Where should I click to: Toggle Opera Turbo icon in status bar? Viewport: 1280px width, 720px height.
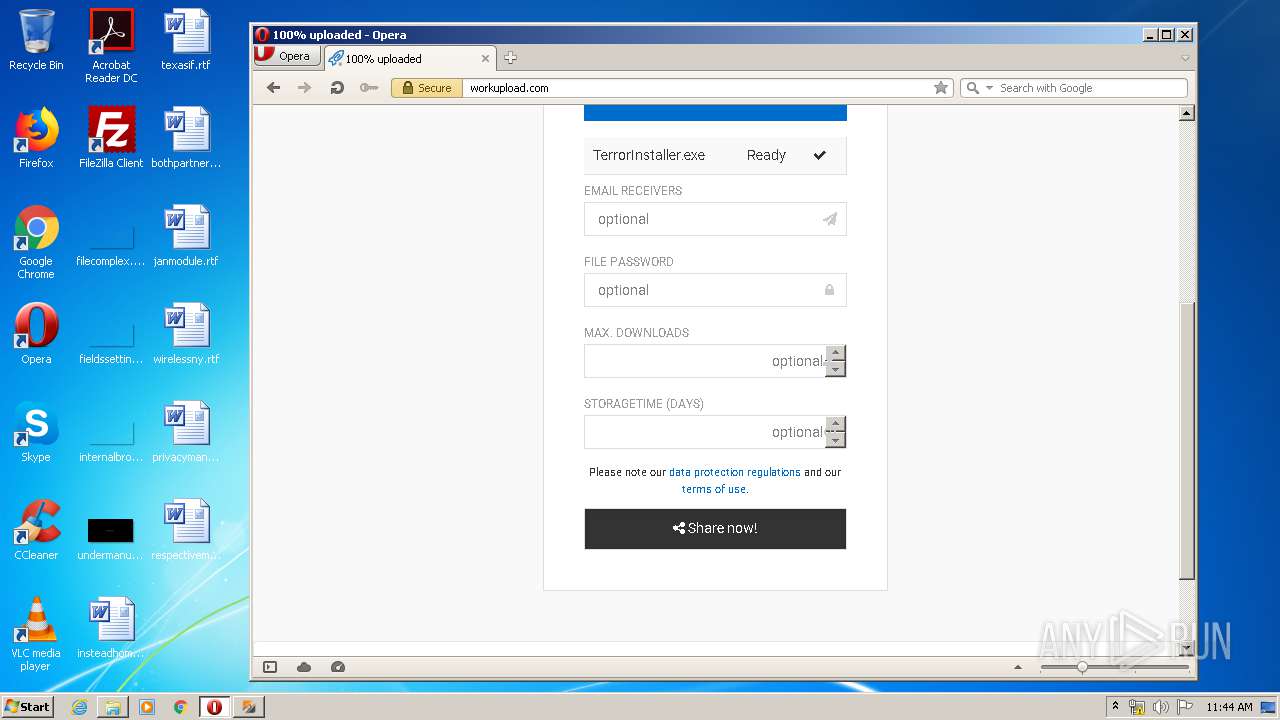click(338, 667)
